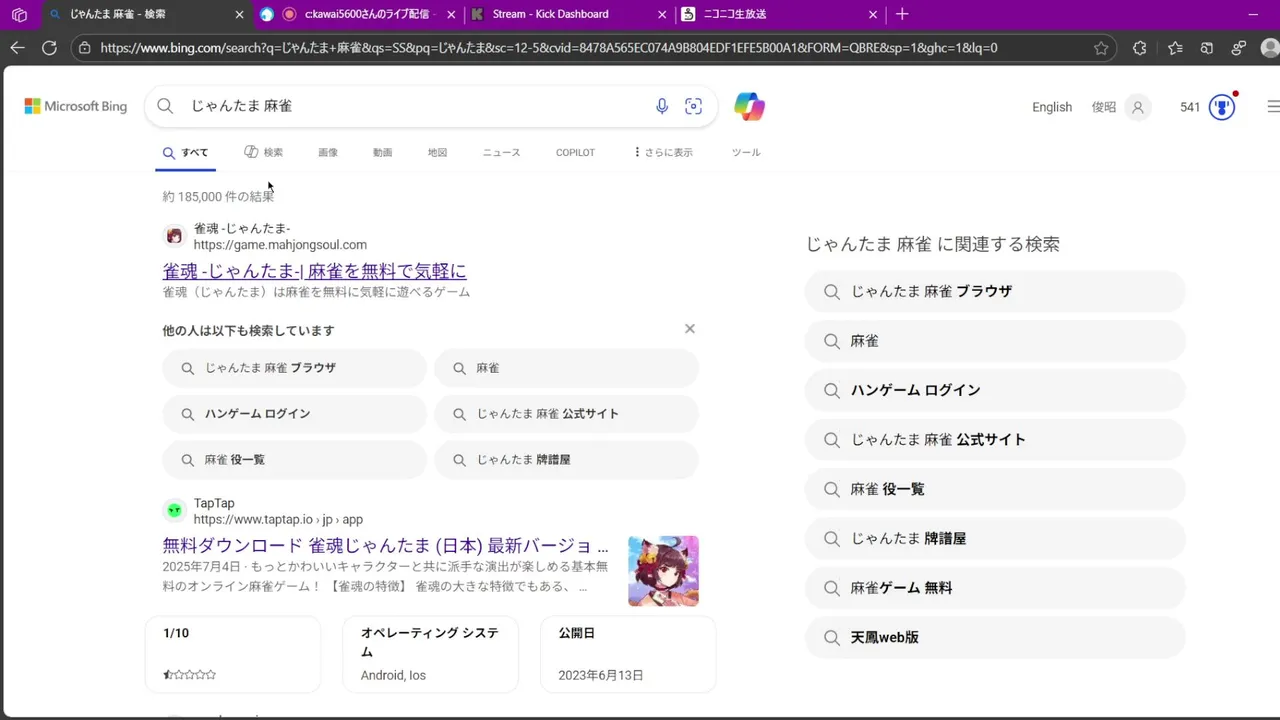The width and height of the screenshot is (1280, 720).
Task: Click the www.taptap.io › jp › app URL
Action: [x=278, y=520]
